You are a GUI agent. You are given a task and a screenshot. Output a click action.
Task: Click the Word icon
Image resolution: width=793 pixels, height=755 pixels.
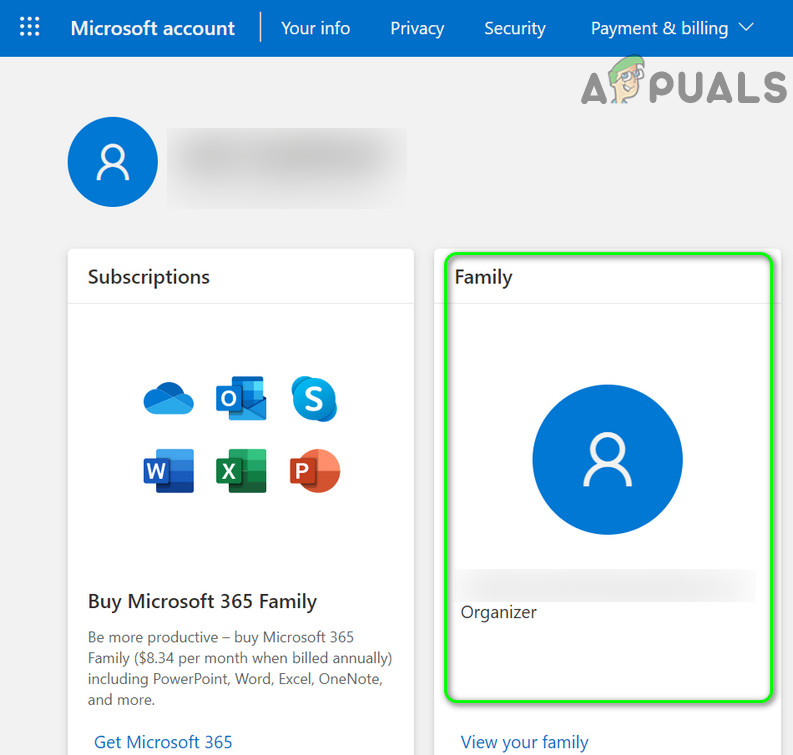click(x=168, y=471)
